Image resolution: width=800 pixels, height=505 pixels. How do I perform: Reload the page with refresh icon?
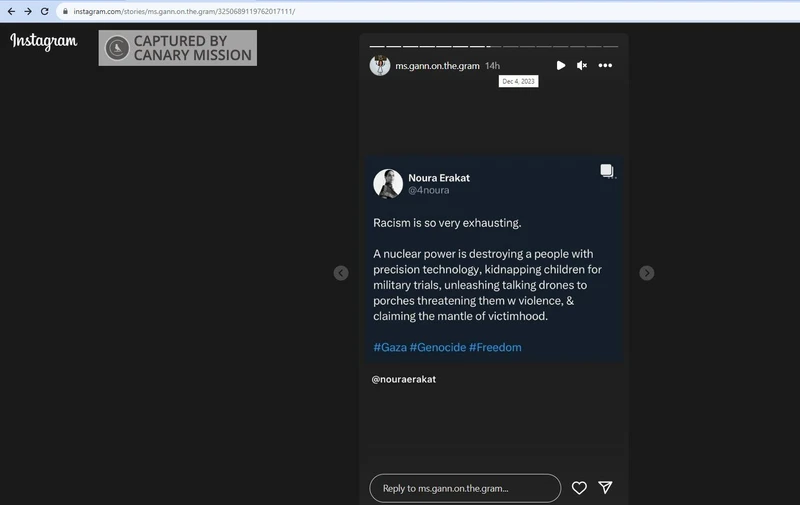click(44, 11)
